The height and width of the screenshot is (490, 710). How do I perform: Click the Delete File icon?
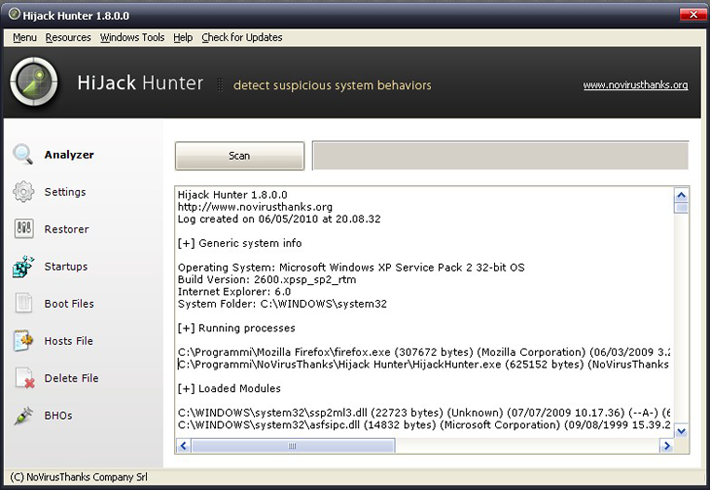(24, 378)
